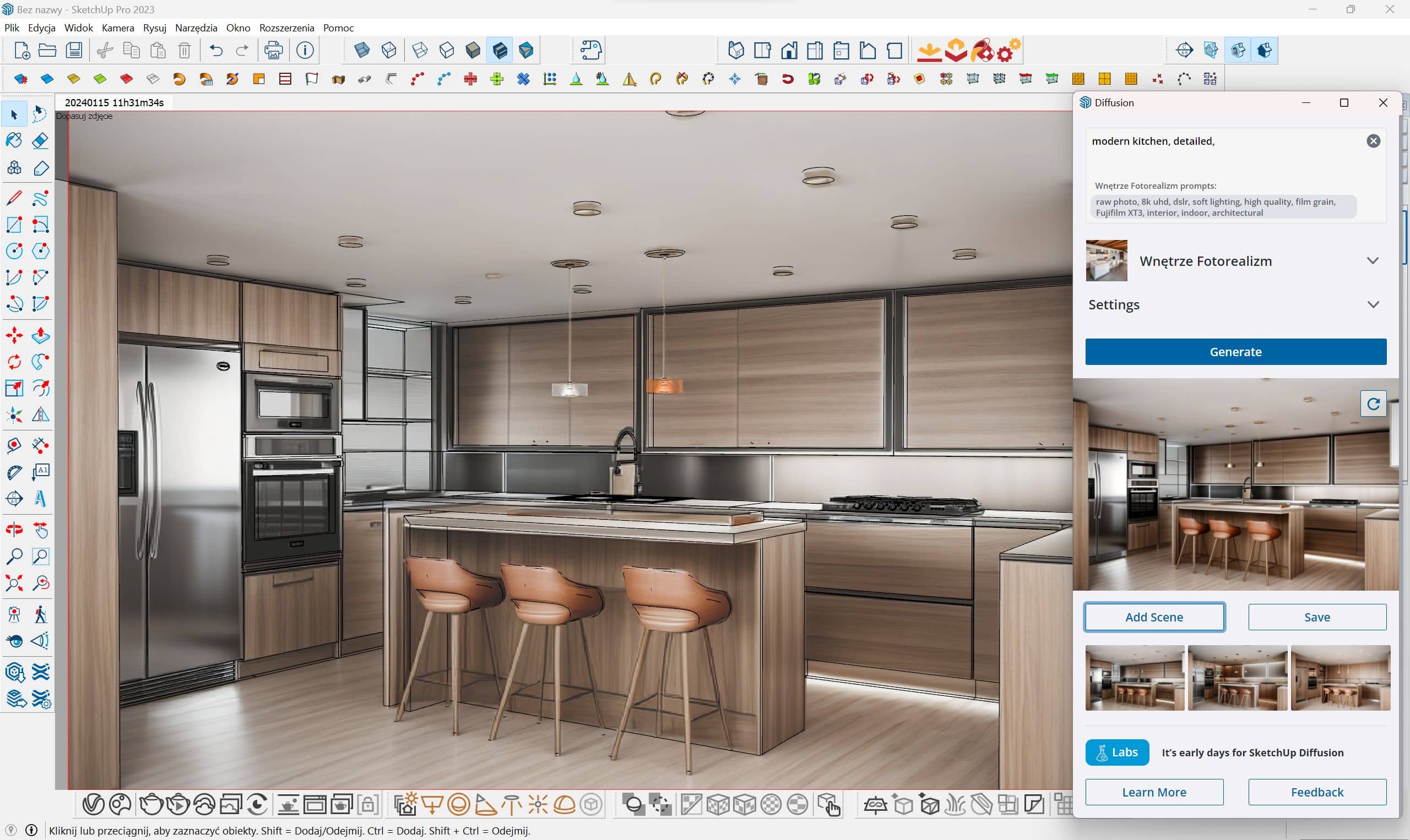Switch to Iso standard view

(736, 51)
